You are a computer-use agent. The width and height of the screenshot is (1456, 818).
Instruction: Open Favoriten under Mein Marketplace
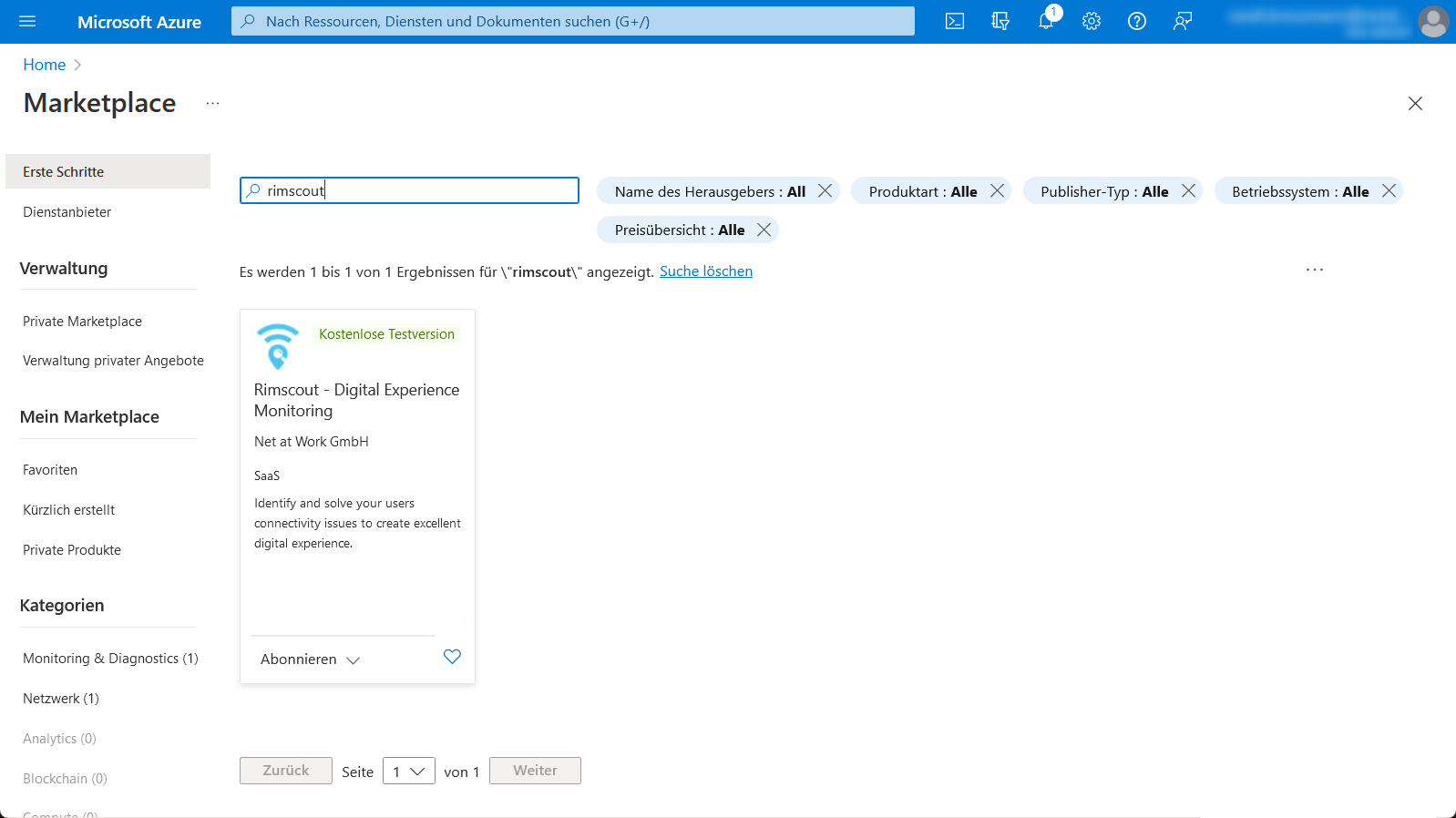(50, 470)
